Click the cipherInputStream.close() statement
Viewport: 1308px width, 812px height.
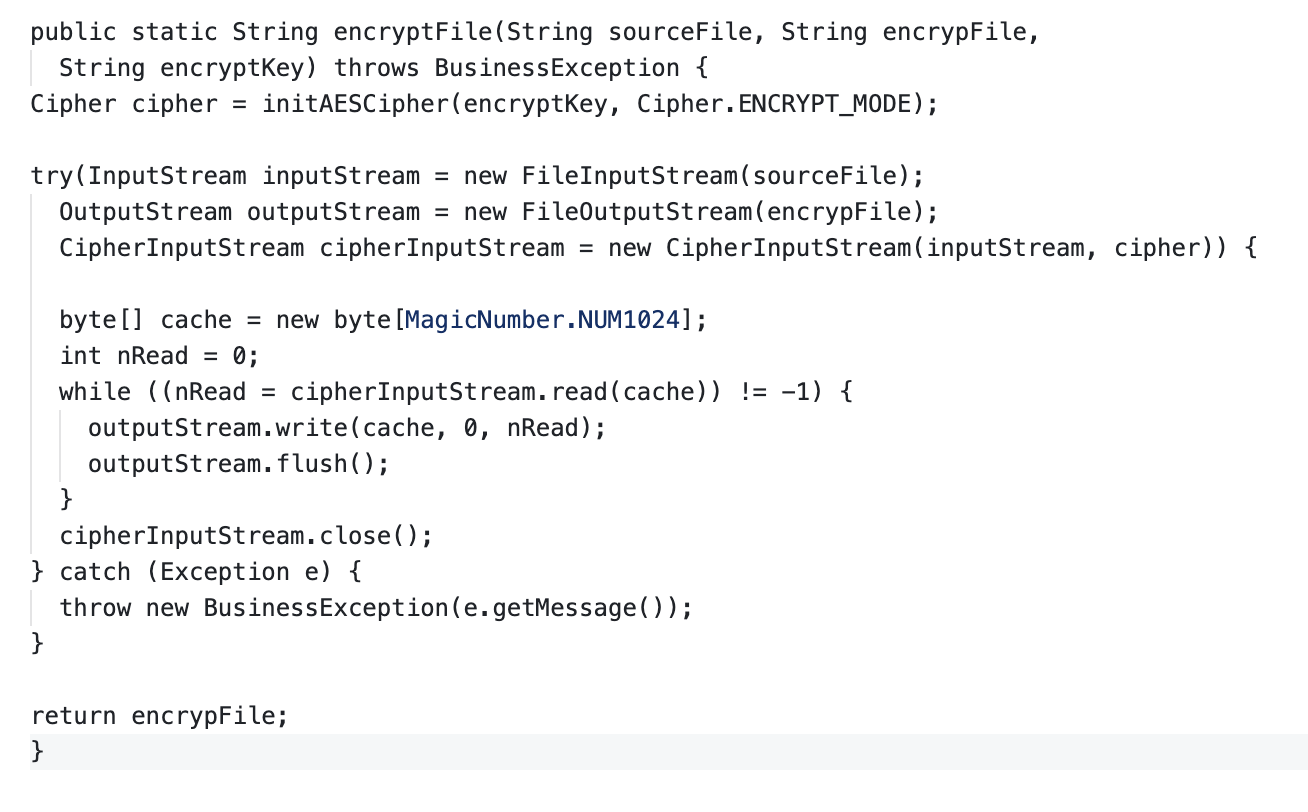tap(246, 536)
